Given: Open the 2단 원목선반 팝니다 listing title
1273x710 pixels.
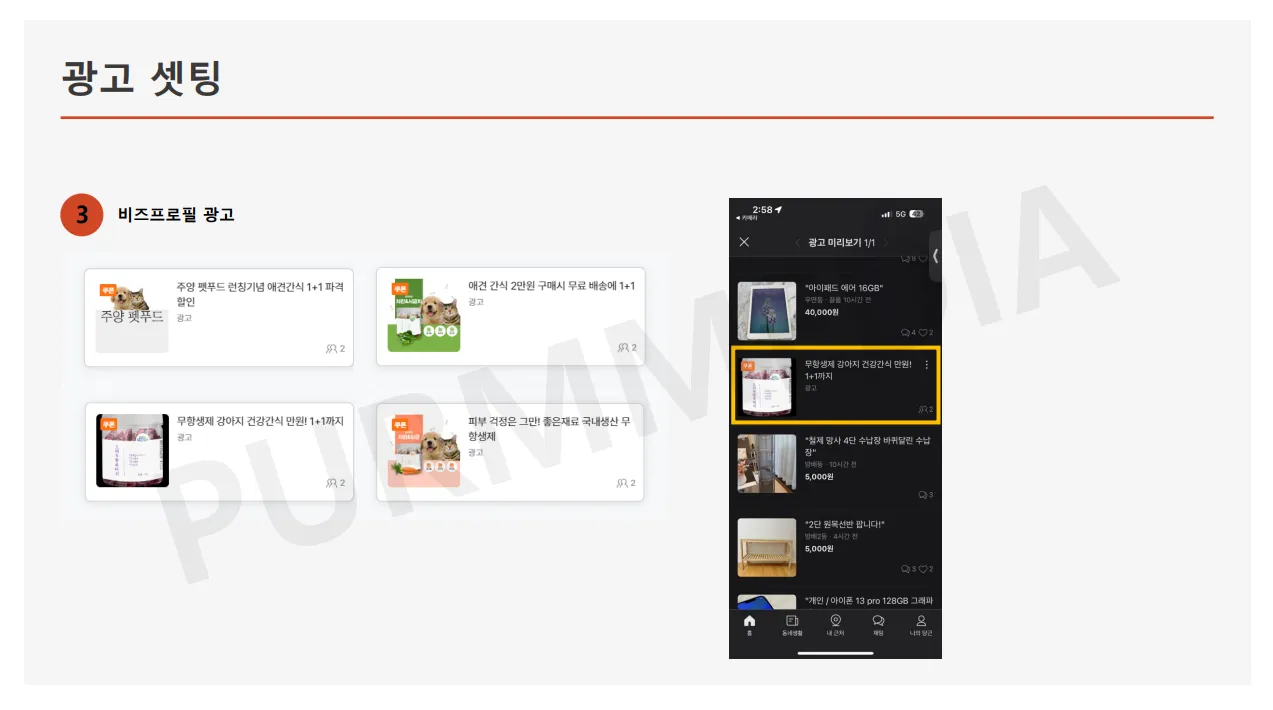Looking at the screenshot, I should coord(845,524).
